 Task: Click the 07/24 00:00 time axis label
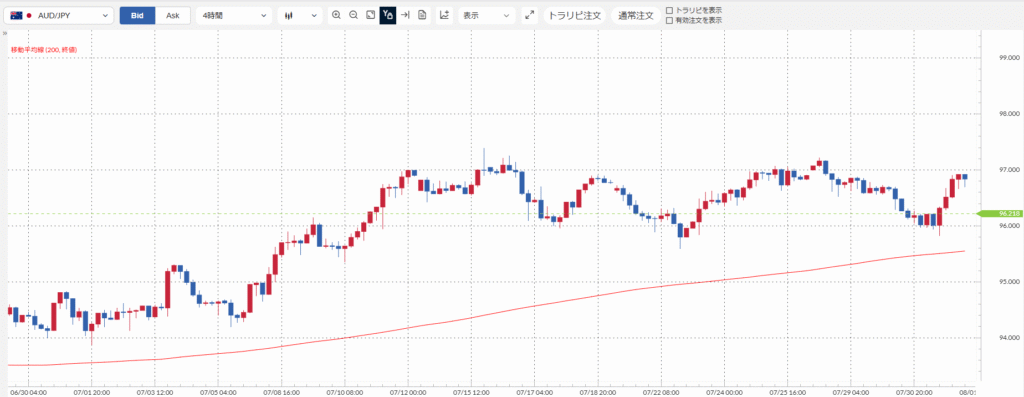click(x=725, y=392)
